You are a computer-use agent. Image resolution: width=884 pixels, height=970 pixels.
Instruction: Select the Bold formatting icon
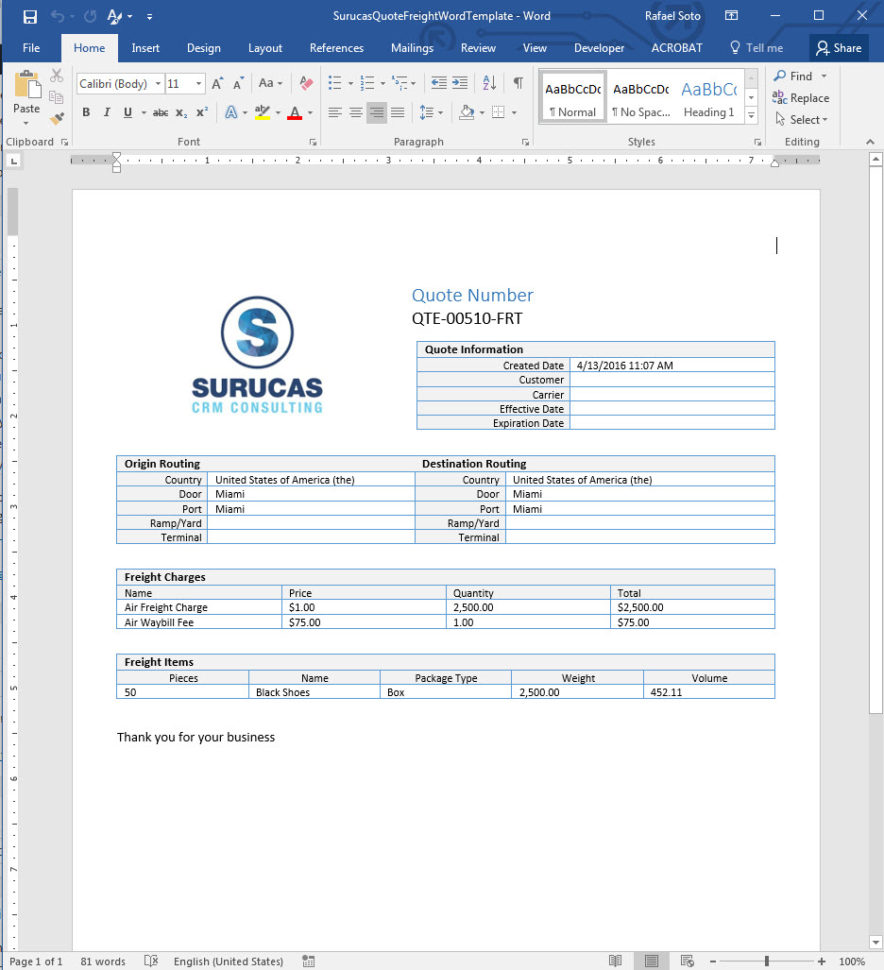pyautogui.click(x=86, y=112)
